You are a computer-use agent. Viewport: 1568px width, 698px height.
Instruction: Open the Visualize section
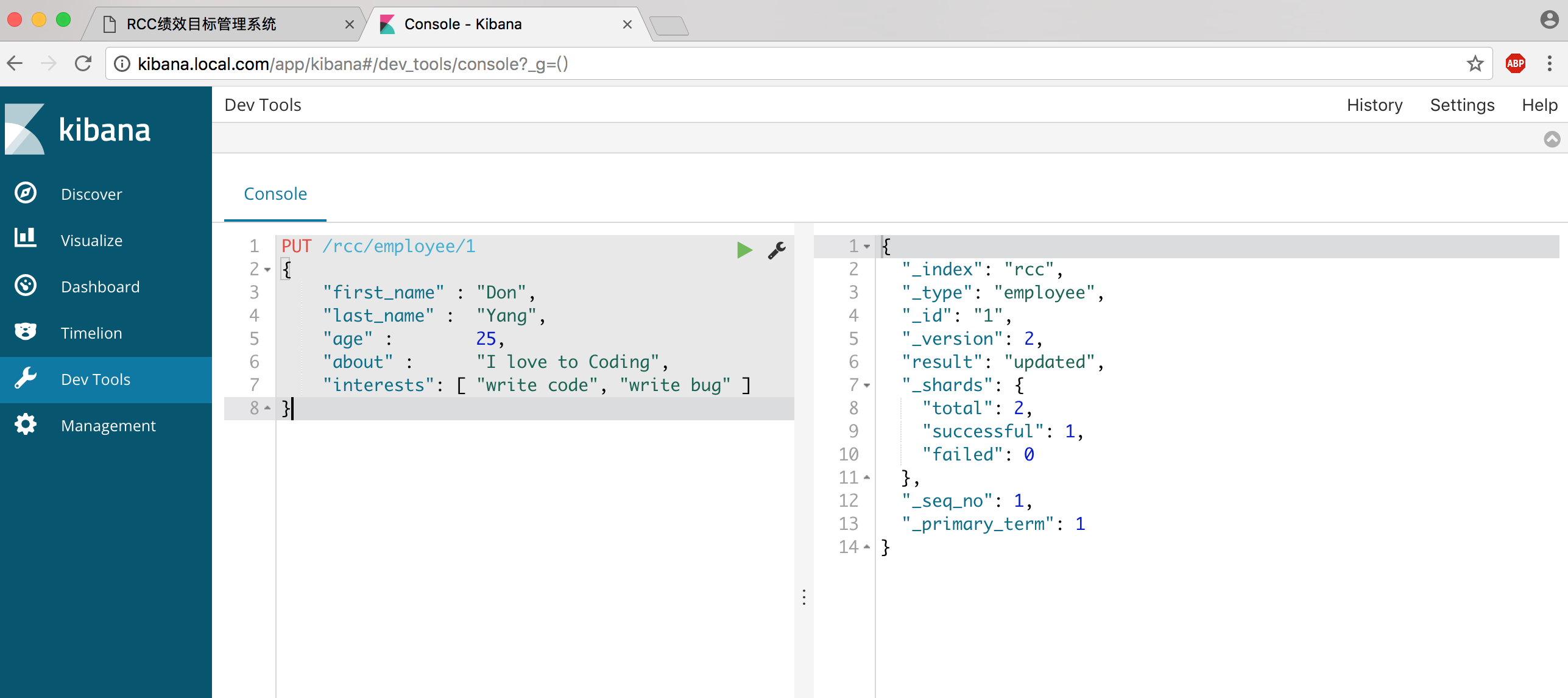click(x=91, y=241)
